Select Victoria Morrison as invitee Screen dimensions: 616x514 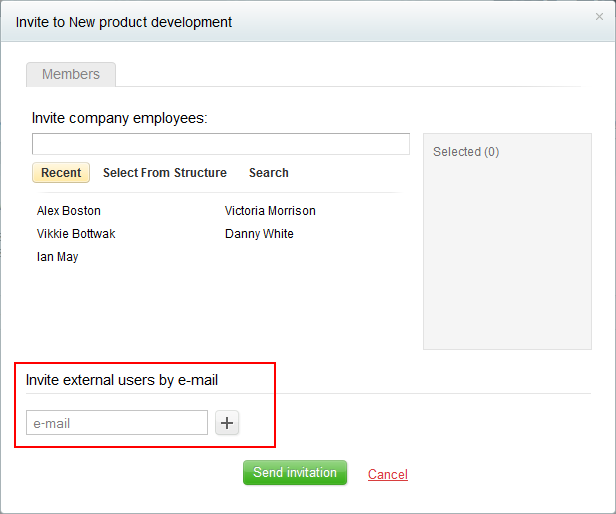click(270, 211)
